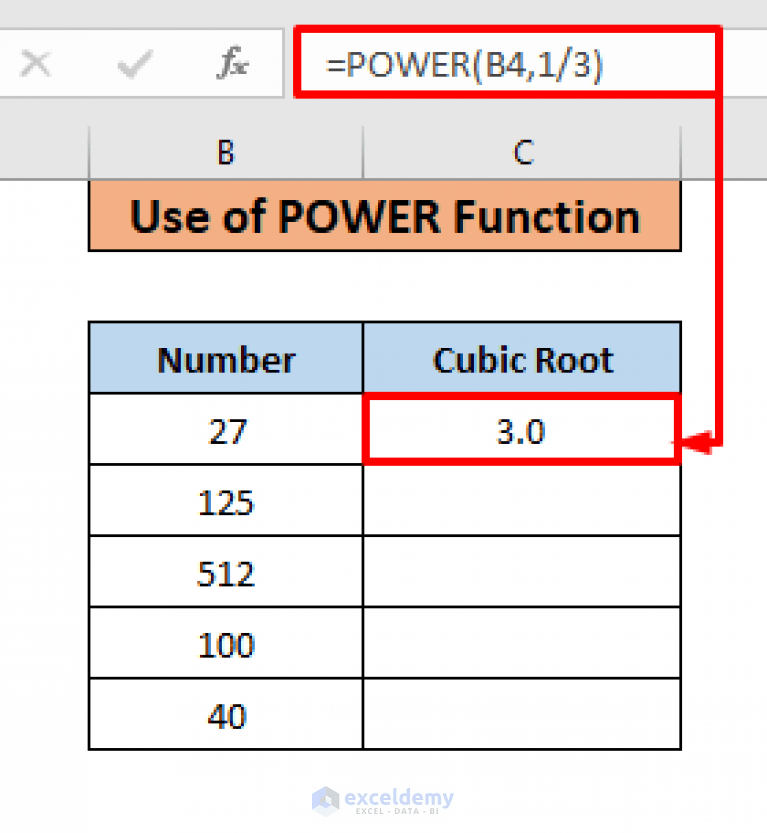This screenshot has width=767, height=833.
Task: Select the cell containing 512
Action: (226, 572)
